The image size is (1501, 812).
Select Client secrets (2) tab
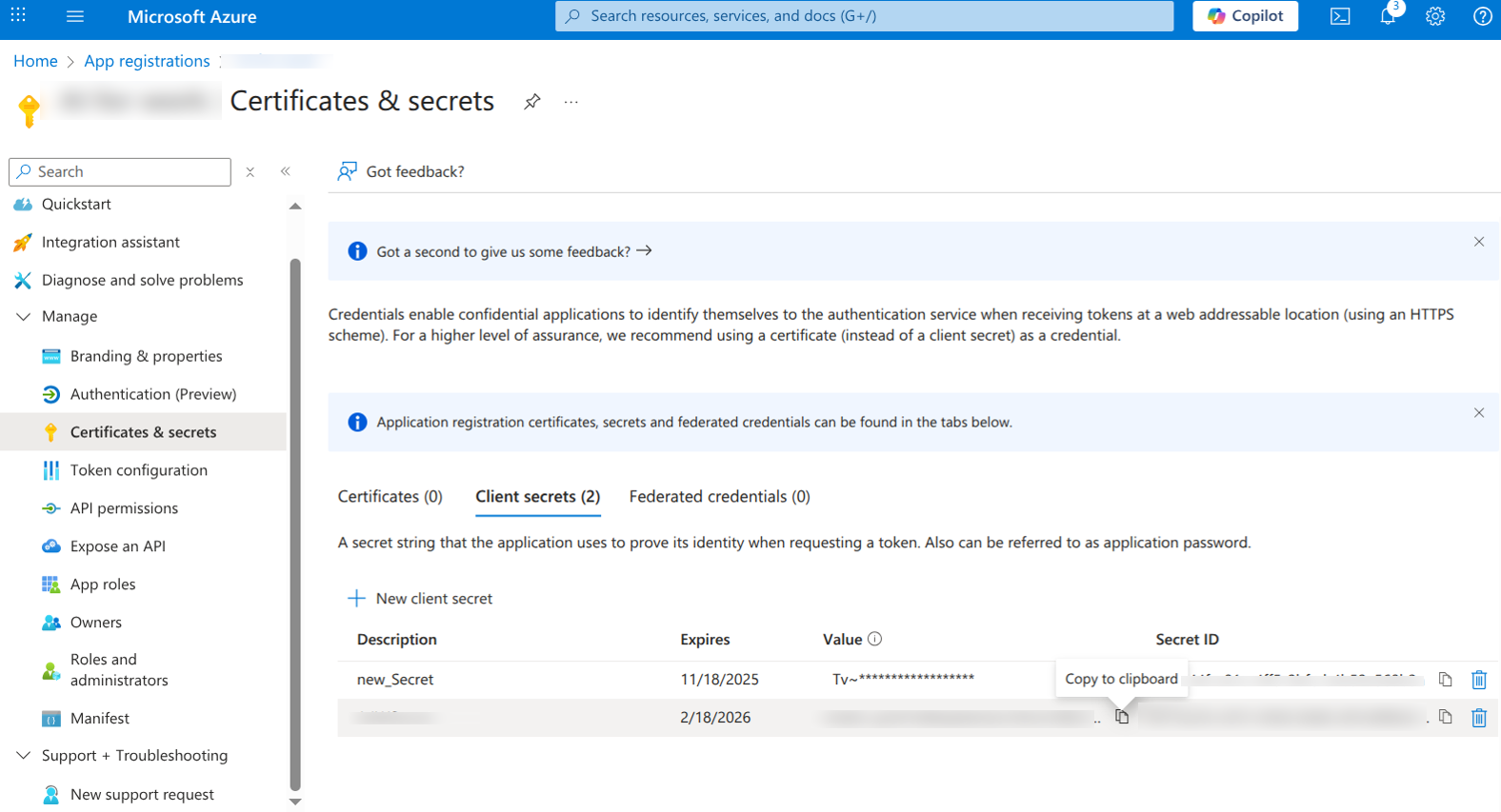tap(538, 497)
